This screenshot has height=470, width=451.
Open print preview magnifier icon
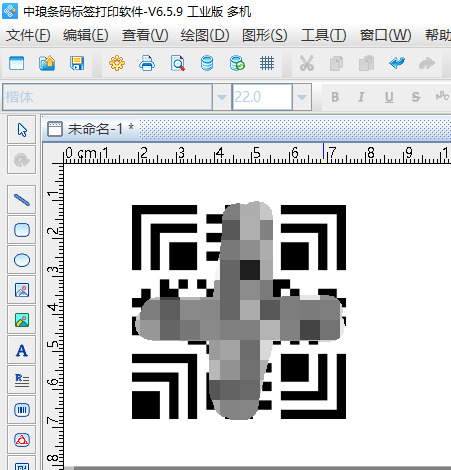pyautogui.click(x=177, y=63)
